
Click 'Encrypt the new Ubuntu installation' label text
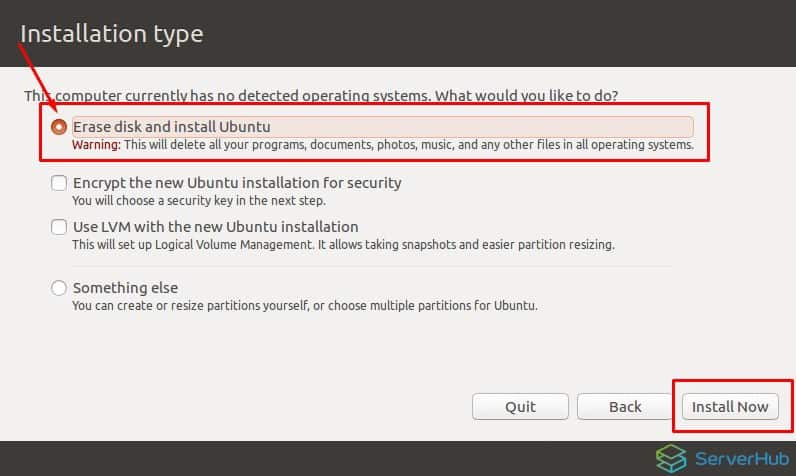click(x=237, y=183)
